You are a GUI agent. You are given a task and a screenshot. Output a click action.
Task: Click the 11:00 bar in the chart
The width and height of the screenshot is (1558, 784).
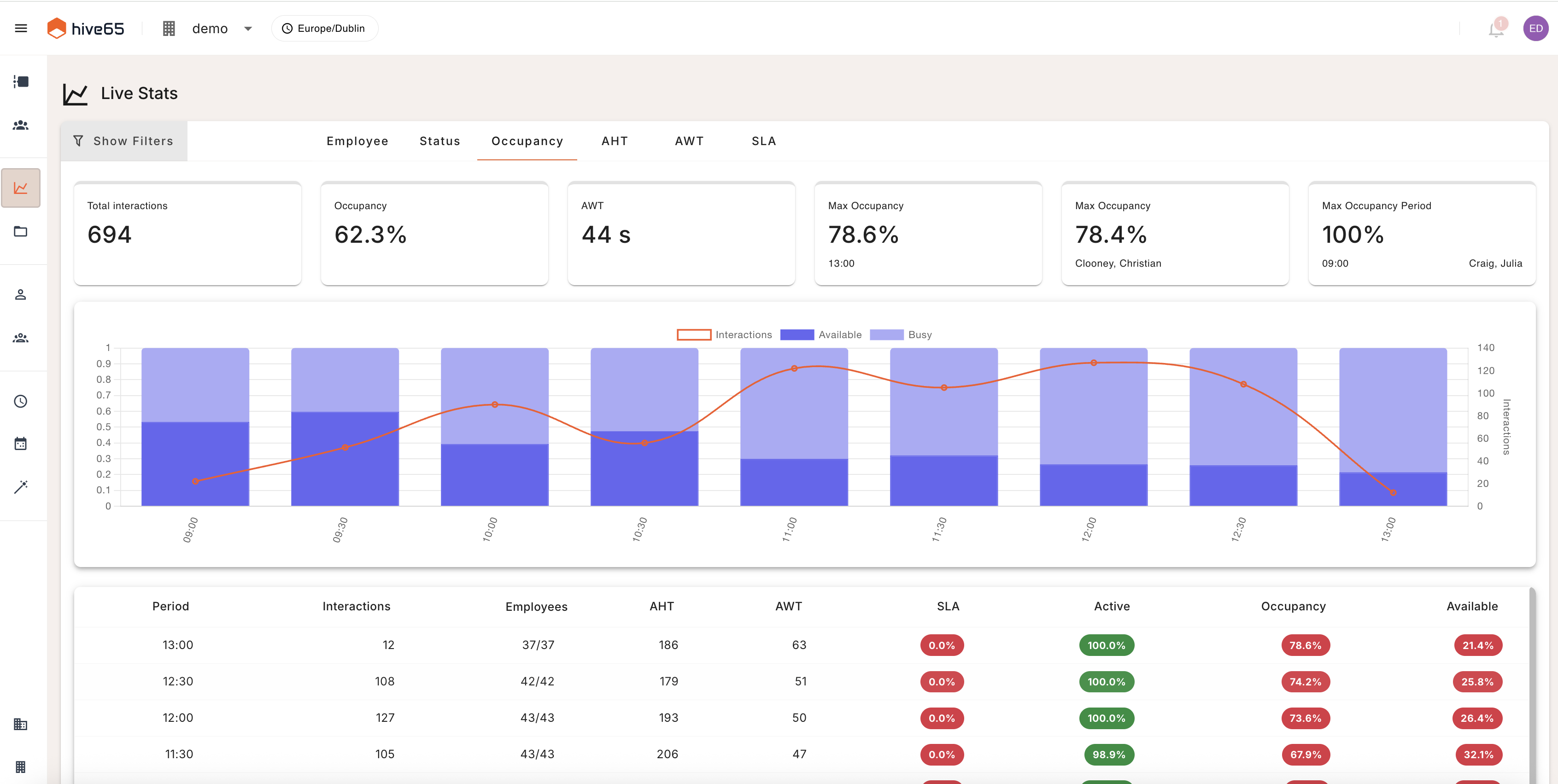point(794,427)
